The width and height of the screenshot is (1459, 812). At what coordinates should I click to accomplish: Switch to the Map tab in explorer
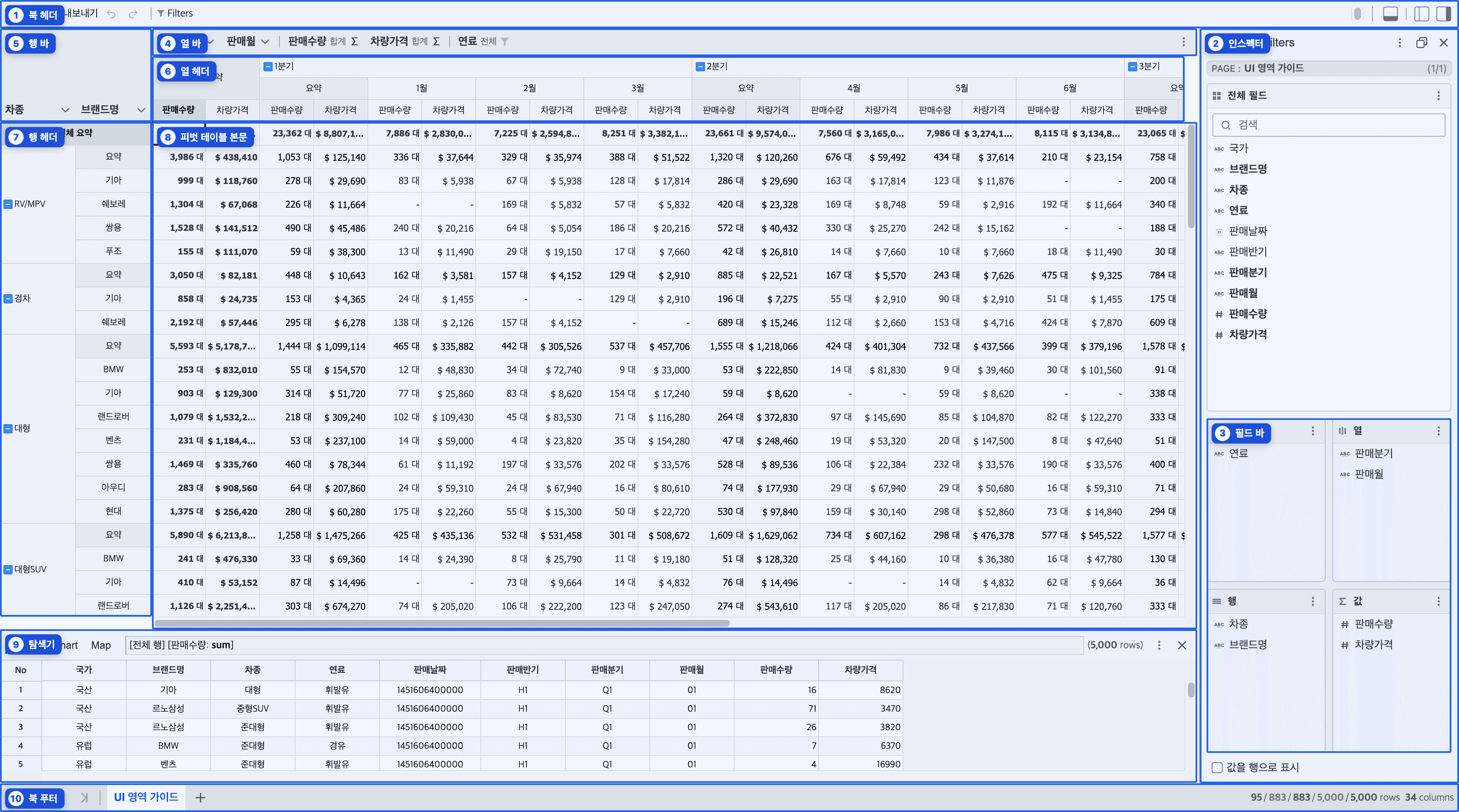[101, 646]
